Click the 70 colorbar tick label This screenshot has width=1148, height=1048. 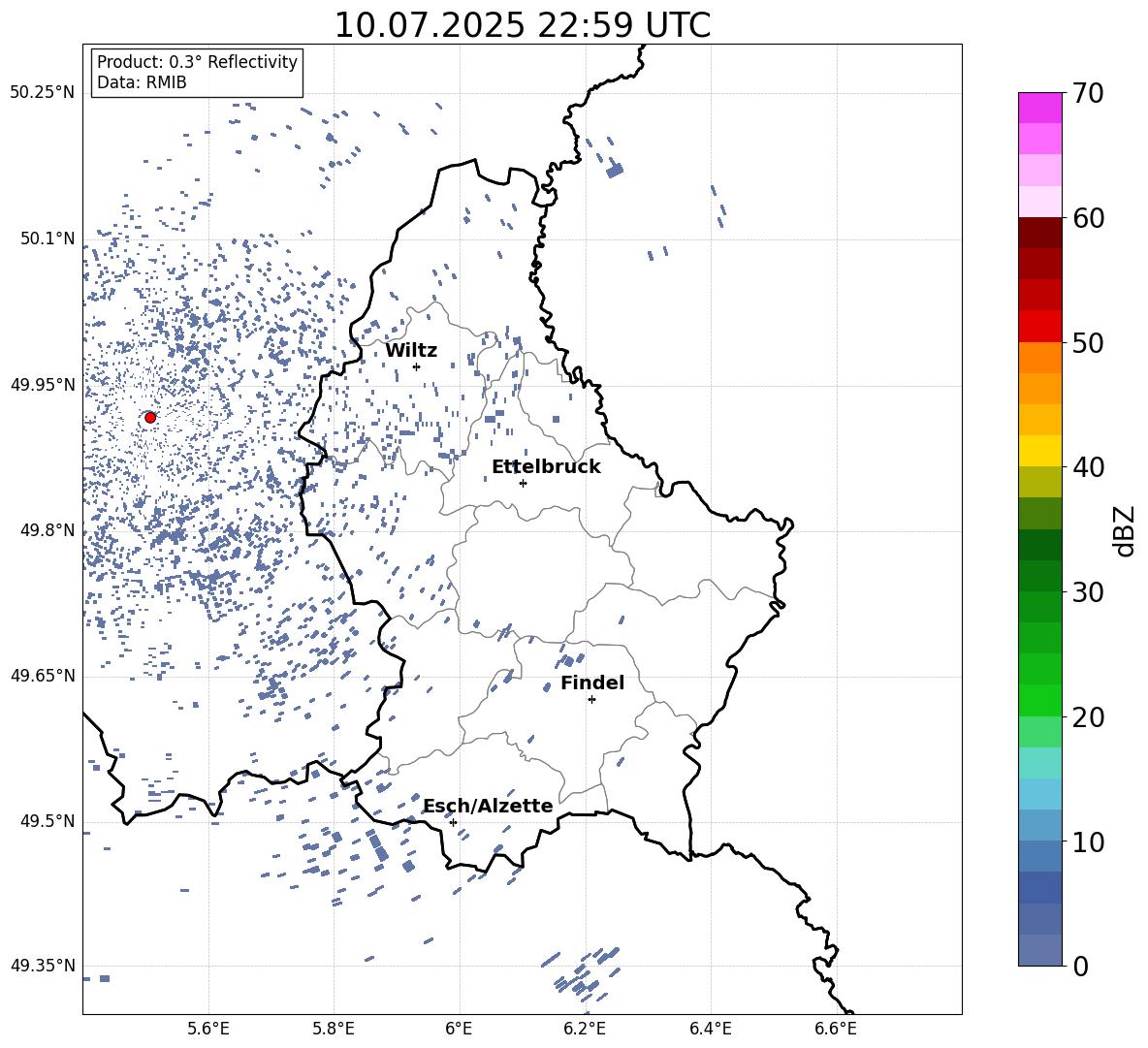coord(1087,94)
